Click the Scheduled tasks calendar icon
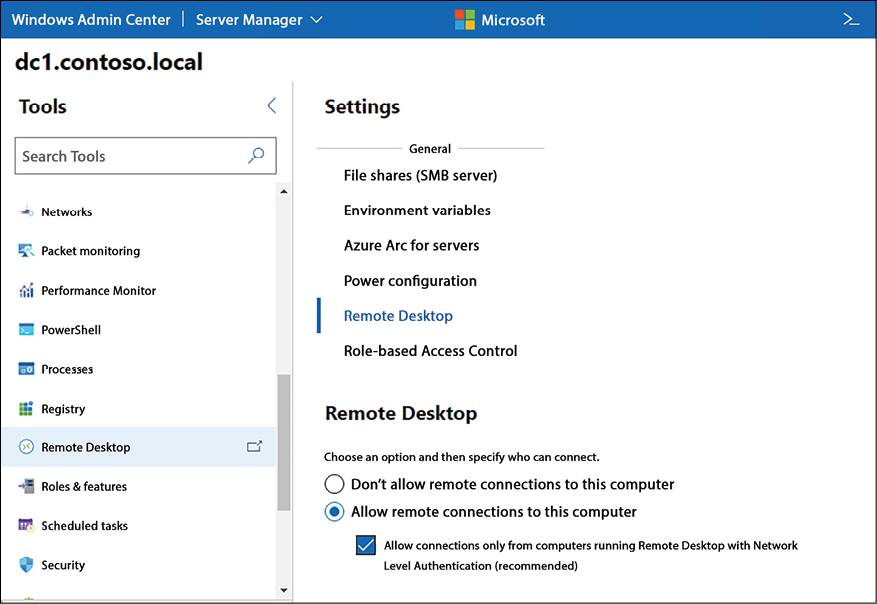This screenshot has width=877, height=604. 26,525
